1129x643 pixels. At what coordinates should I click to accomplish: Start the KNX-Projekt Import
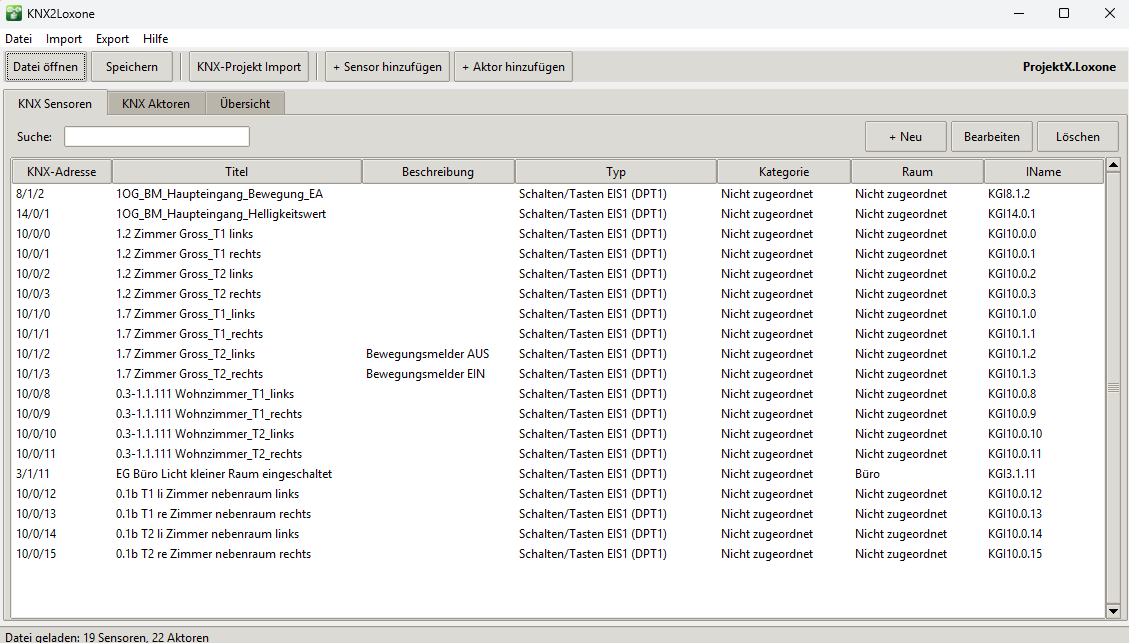pos(249,67)
